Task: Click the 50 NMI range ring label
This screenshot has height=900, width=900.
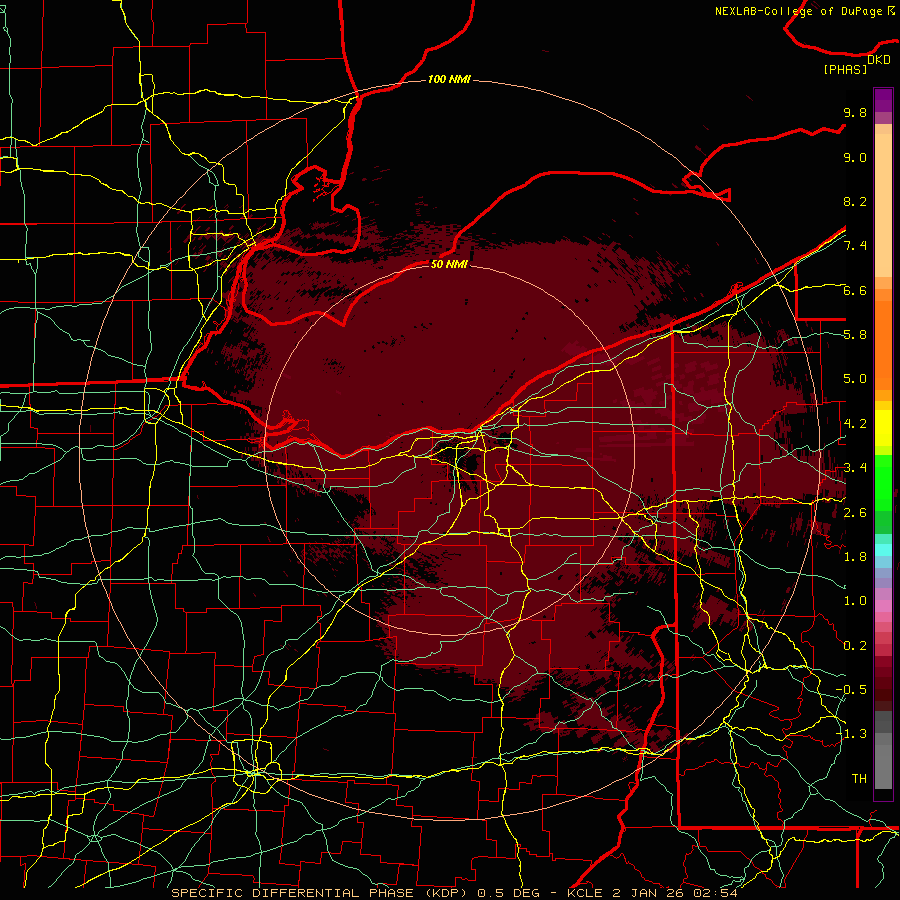Action: point(449,264)
